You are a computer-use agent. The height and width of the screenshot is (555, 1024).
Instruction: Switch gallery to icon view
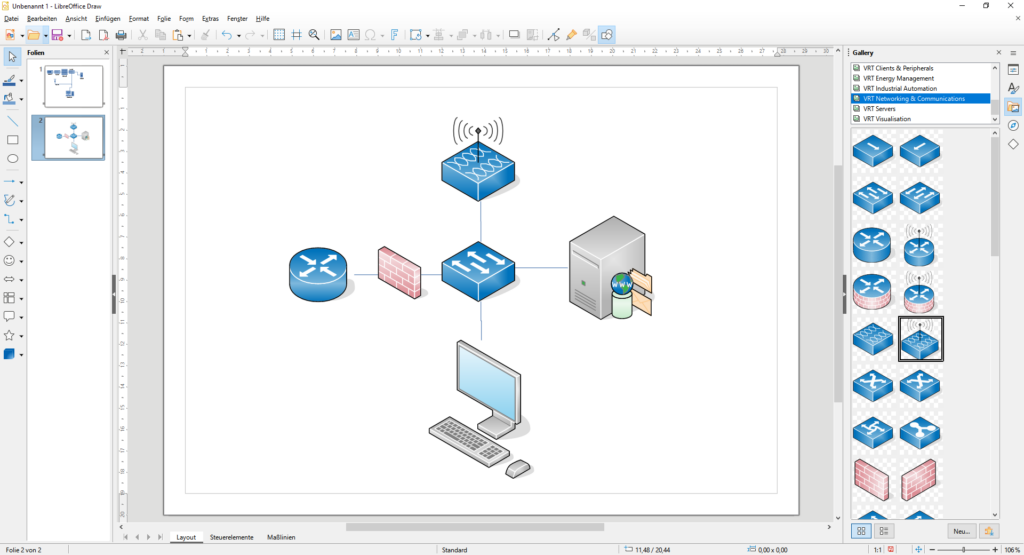tap(862, 531)
